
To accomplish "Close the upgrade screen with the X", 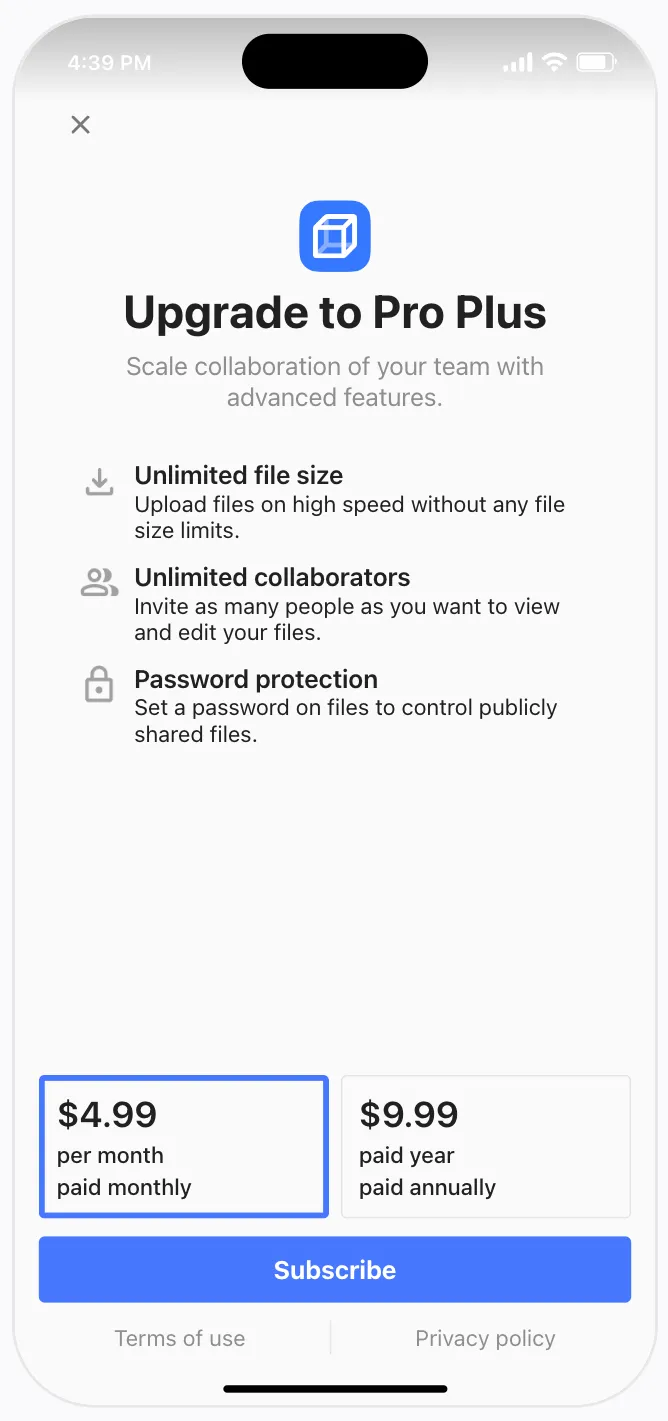I will coord(81,125).
